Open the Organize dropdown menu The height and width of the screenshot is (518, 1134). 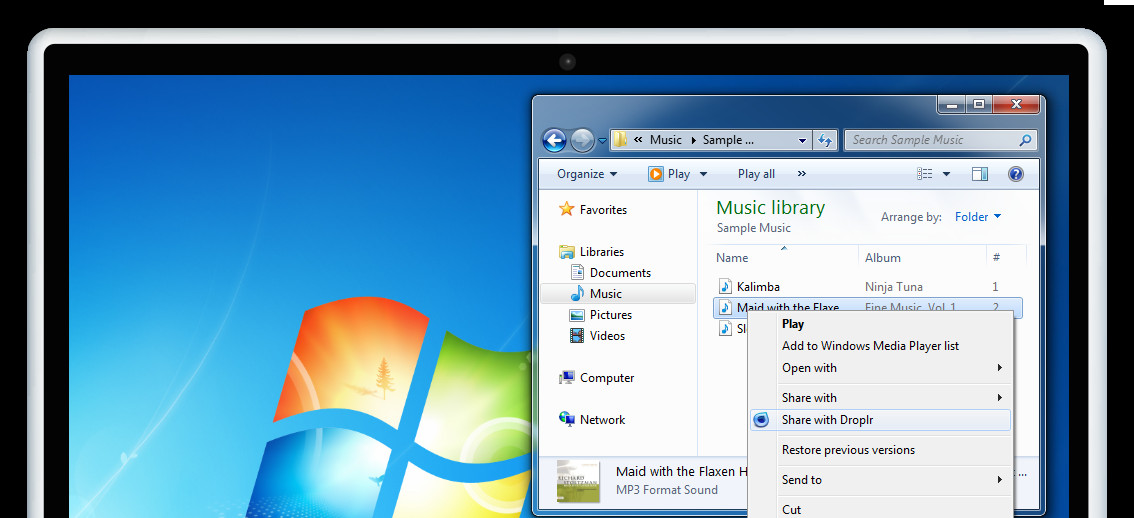587,174
